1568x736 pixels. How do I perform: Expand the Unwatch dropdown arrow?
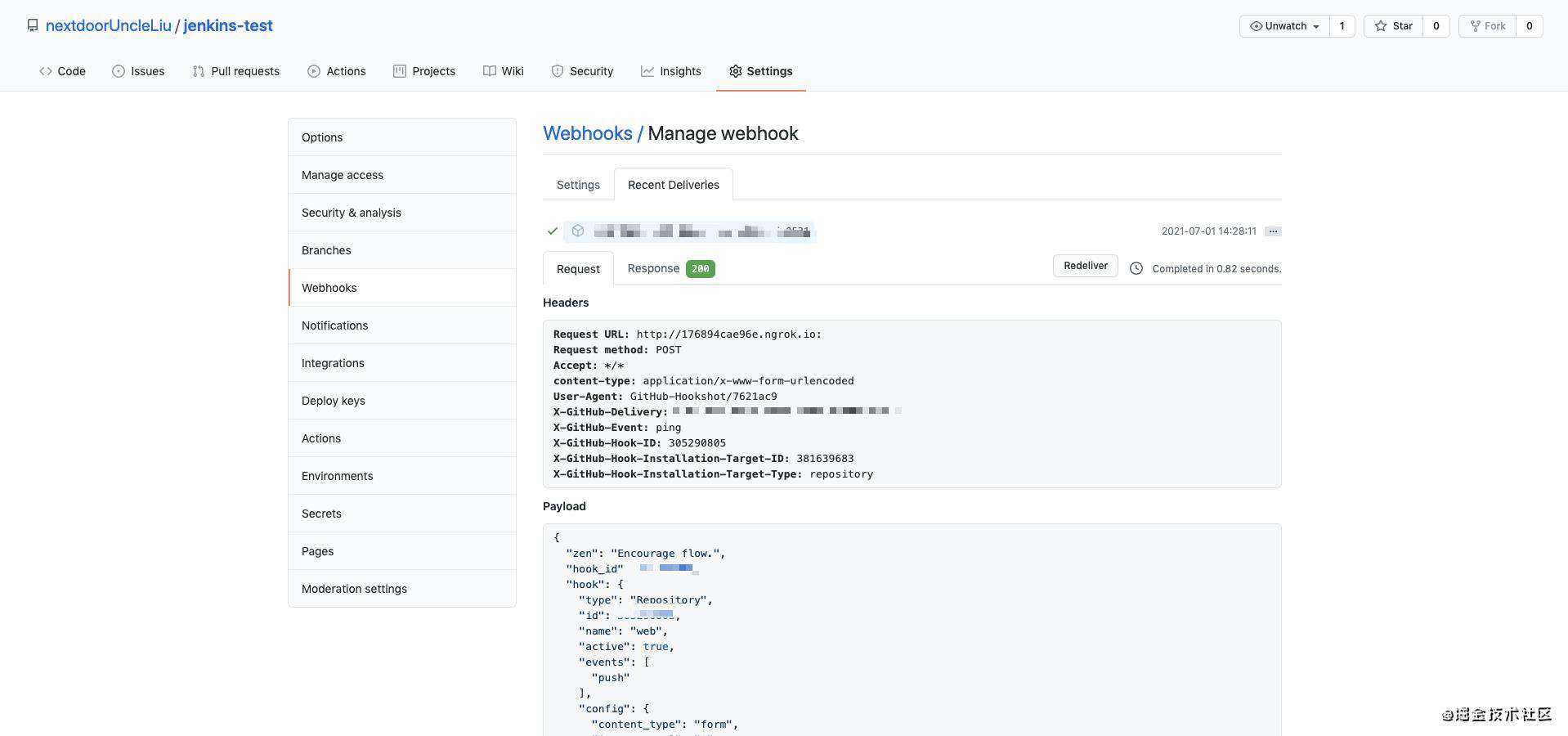(x=1316, y=27)
